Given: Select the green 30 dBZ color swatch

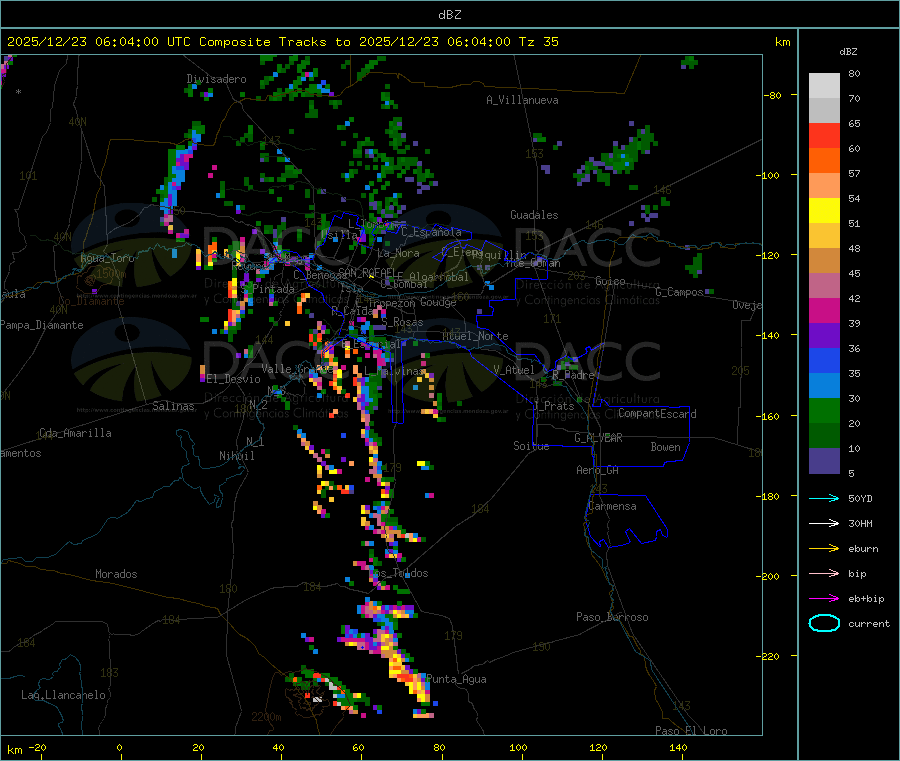Looking at the screenshot, I should [x=824, y=411].
